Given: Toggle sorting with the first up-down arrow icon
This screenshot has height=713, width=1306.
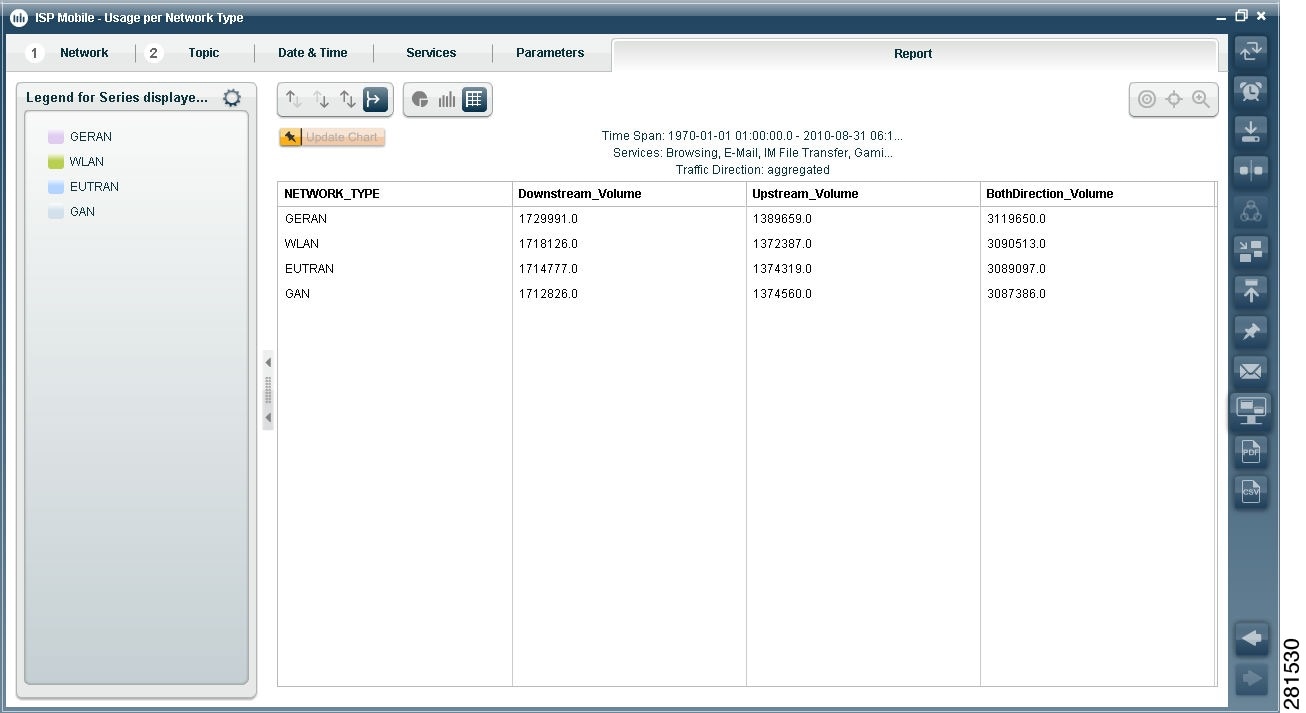Looking at the screenshot, I should pyautogui.click(x=293, y=99).
